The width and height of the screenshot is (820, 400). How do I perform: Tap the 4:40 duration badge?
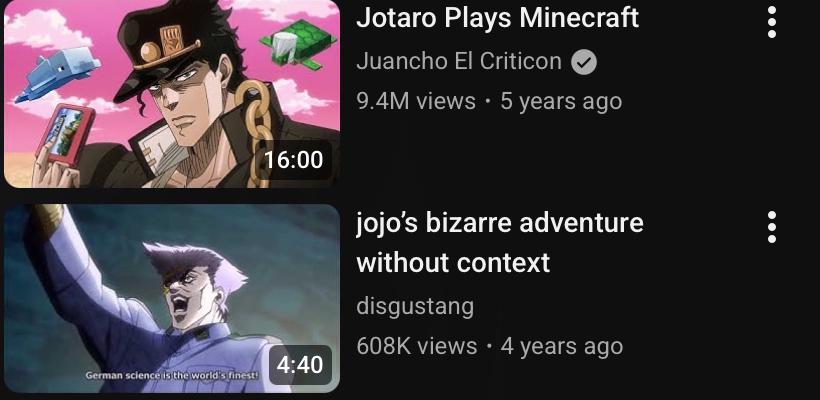tap(300, 364)
